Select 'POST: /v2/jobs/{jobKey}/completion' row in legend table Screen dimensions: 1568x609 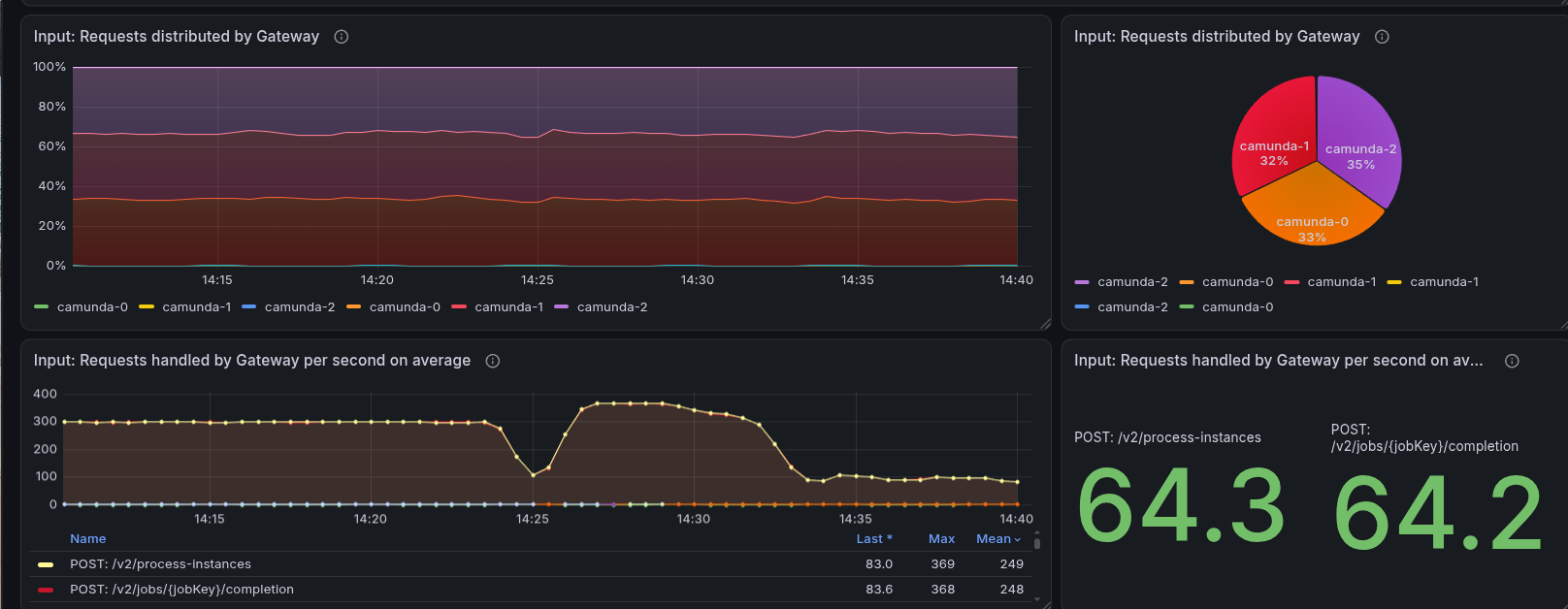tap(531, 590)
